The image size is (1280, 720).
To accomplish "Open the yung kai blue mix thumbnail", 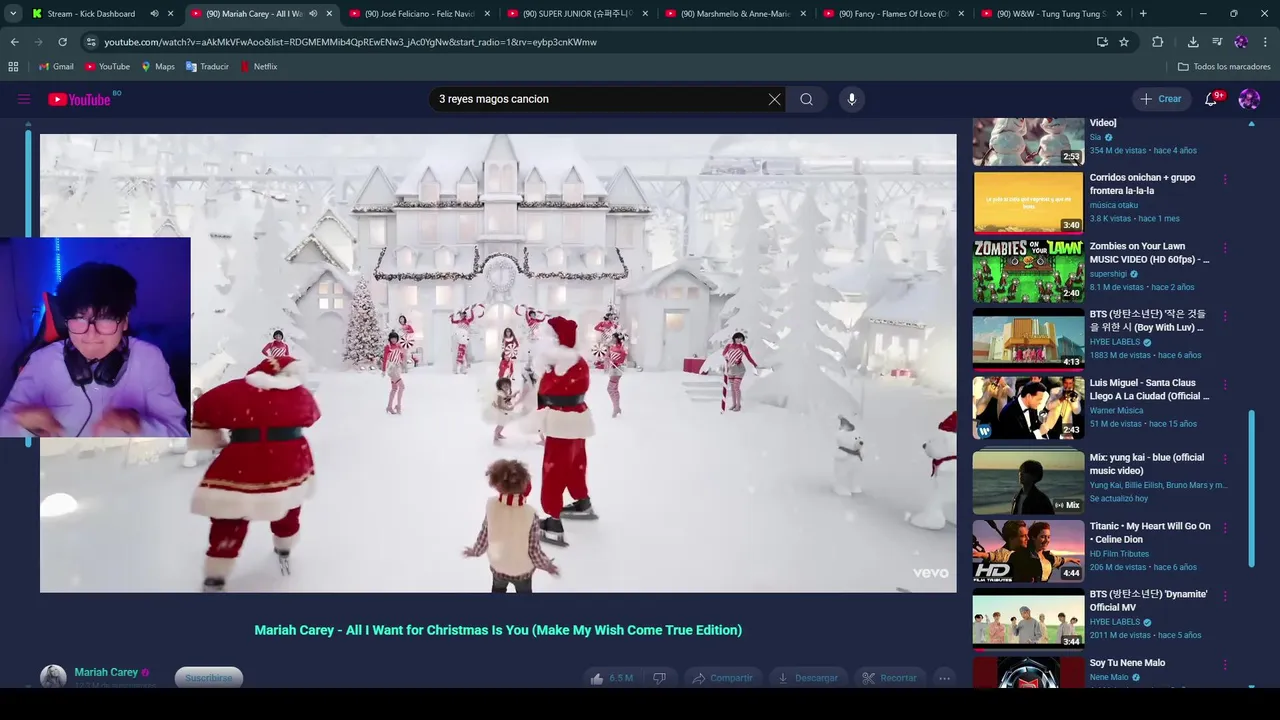I will [x=1028, y=483].
